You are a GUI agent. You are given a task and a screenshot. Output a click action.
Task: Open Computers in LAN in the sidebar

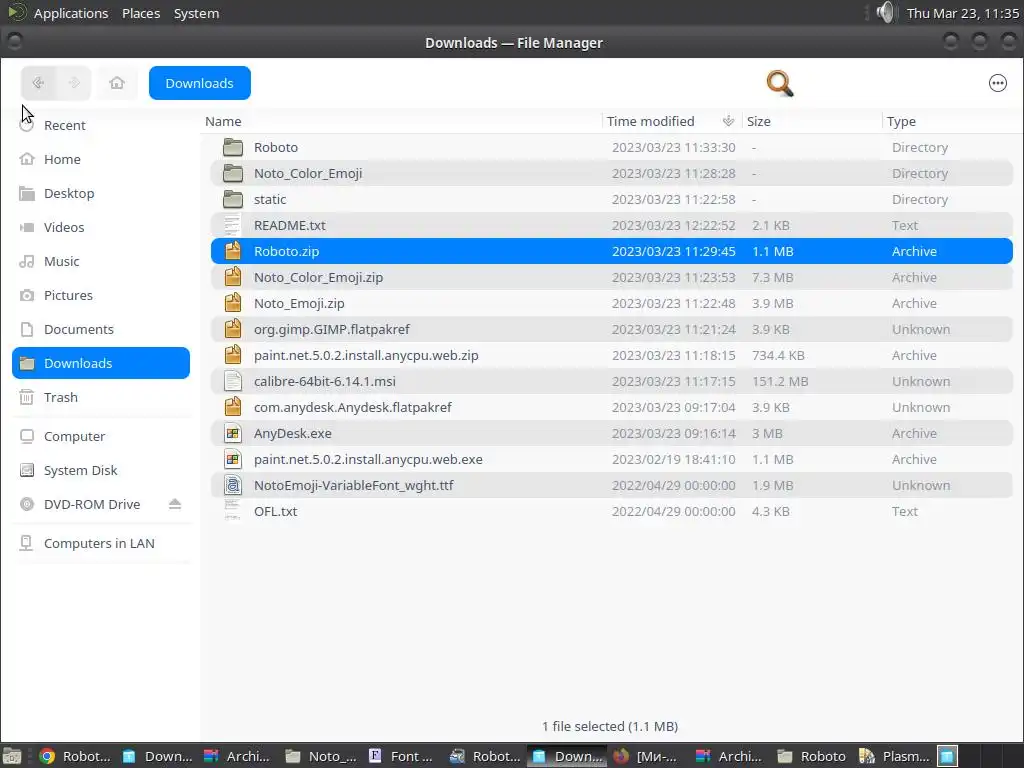(x=101, y=543)
